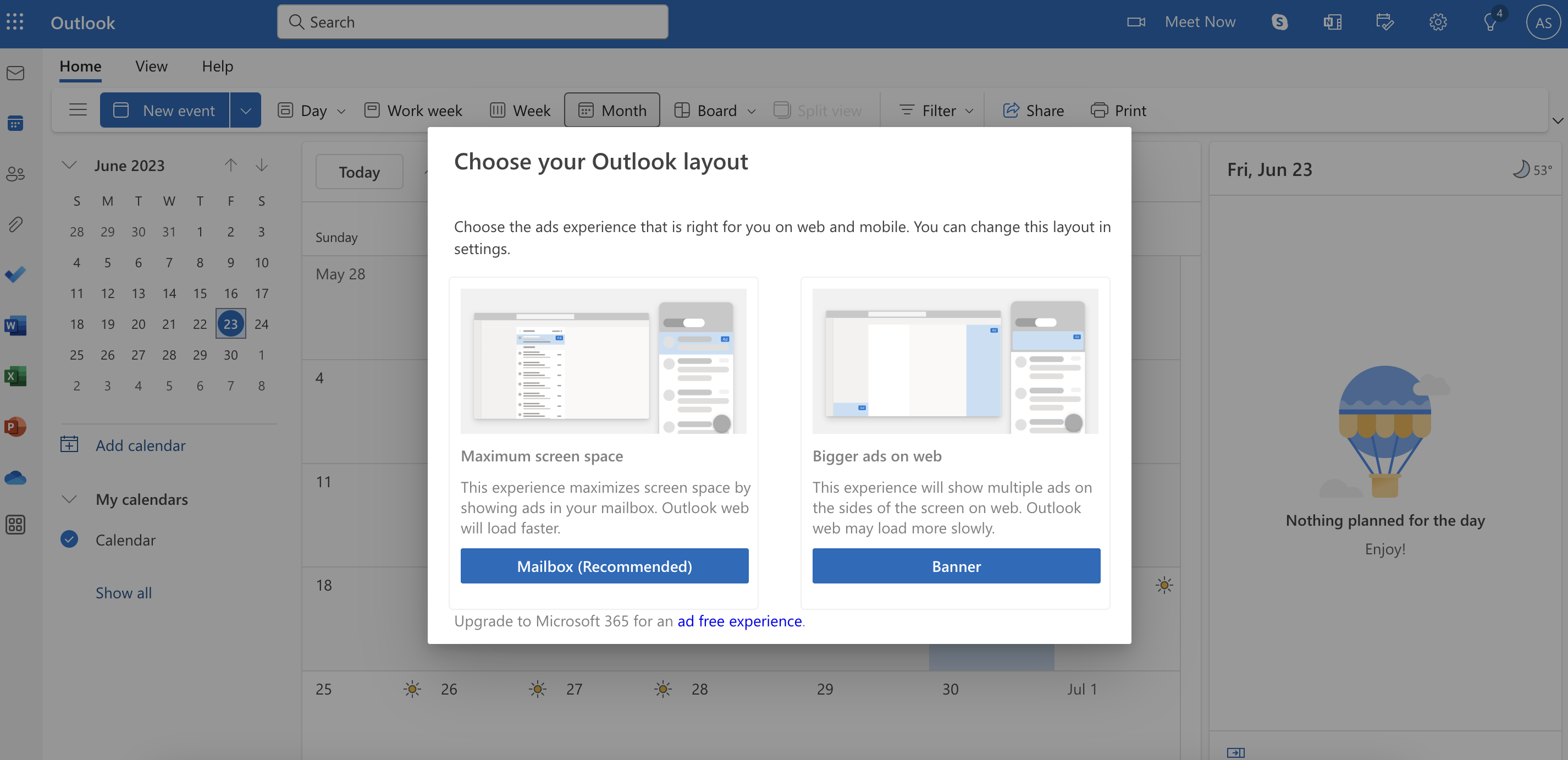Go to previous month with up arrow
Image resolution: width=1568 pixels, height=760 pixels.
pyautogui.click(x=230, y=165)
